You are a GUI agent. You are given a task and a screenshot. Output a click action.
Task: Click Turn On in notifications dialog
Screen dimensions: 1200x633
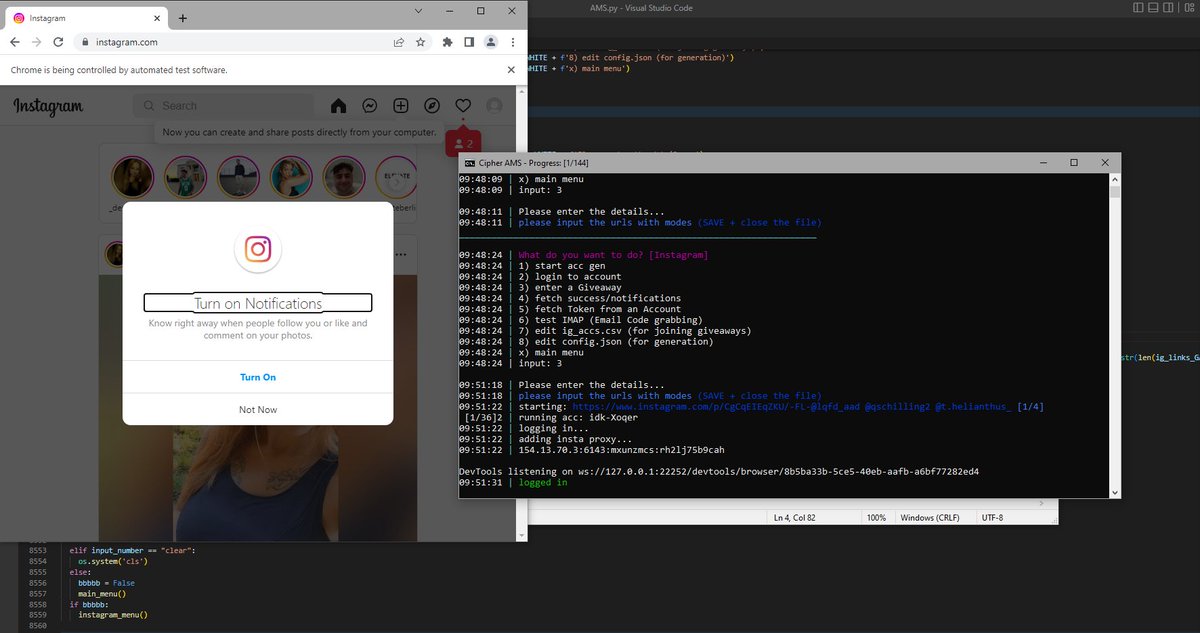258,377
